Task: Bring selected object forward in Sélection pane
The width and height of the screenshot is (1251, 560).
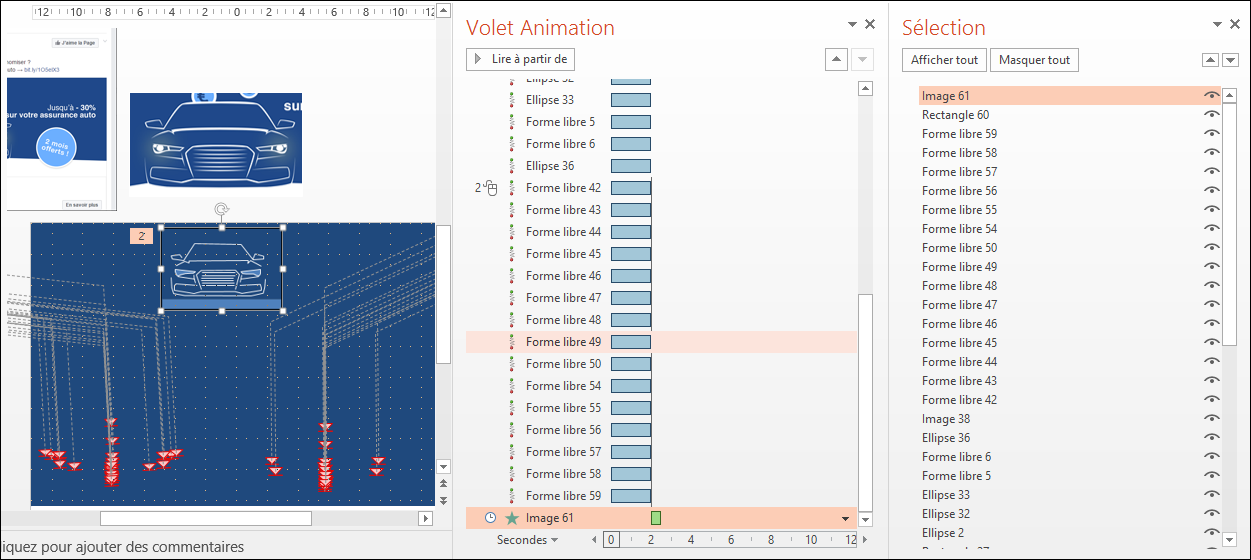Action: coord(1210,60)
